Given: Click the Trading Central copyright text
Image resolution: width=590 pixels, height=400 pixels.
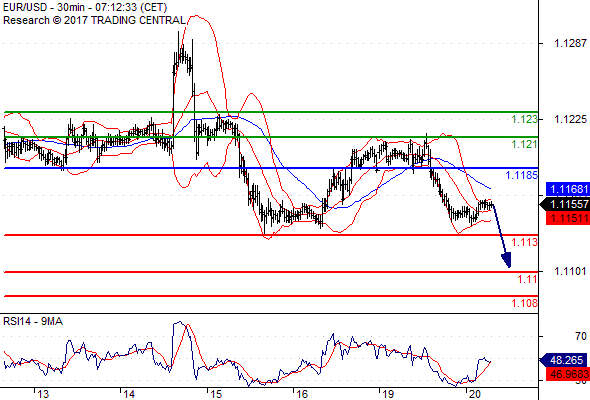Looking at the screenshot, I should tap(94, 20).
